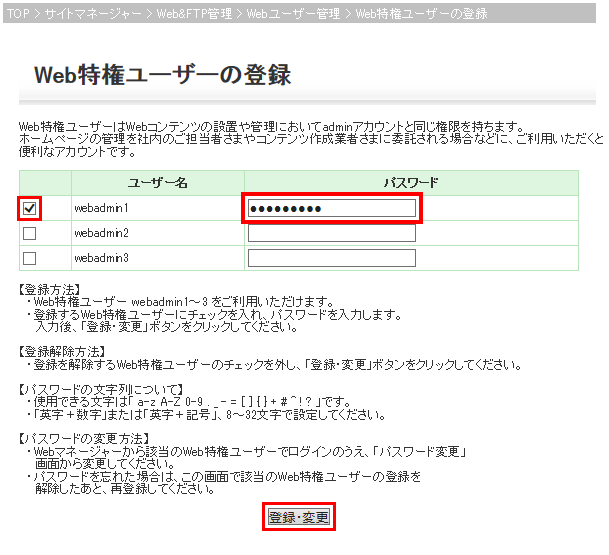Click the webadmin2 password input
The height and width of the screenshot is (555, 609).
pos(332,233)
